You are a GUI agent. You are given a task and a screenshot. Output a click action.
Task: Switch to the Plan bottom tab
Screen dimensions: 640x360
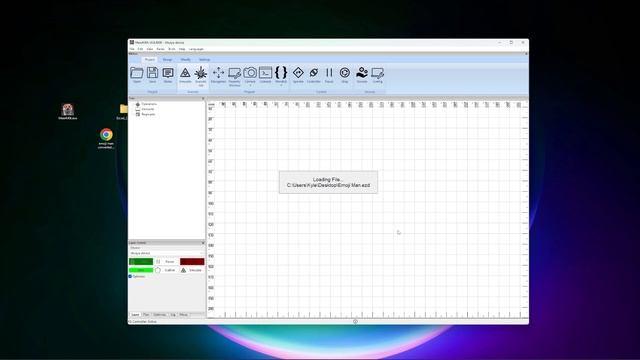[x=146, y=315]
